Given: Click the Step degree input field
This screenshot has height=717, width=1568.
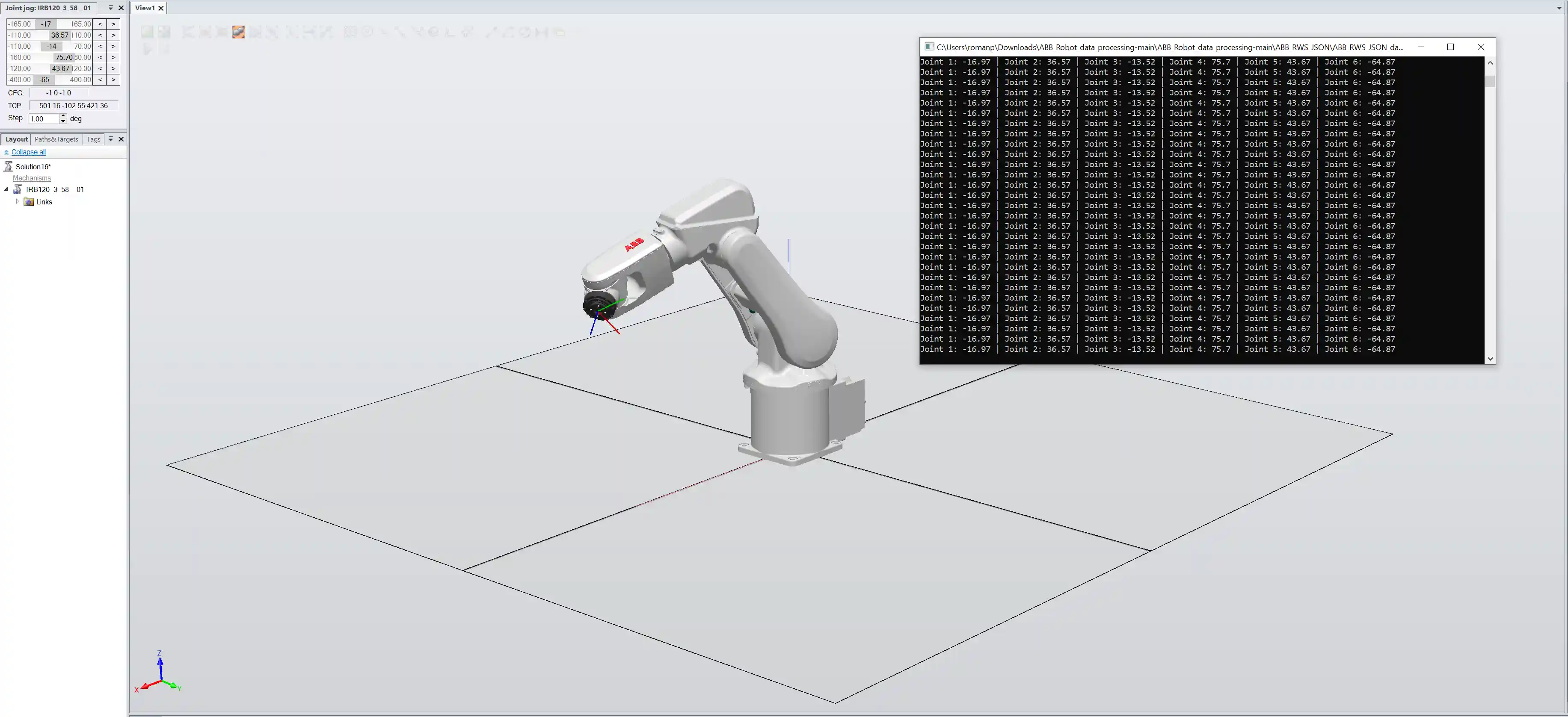Looking at the screenshot, I should pyautogui.click(x=44, y=118).
